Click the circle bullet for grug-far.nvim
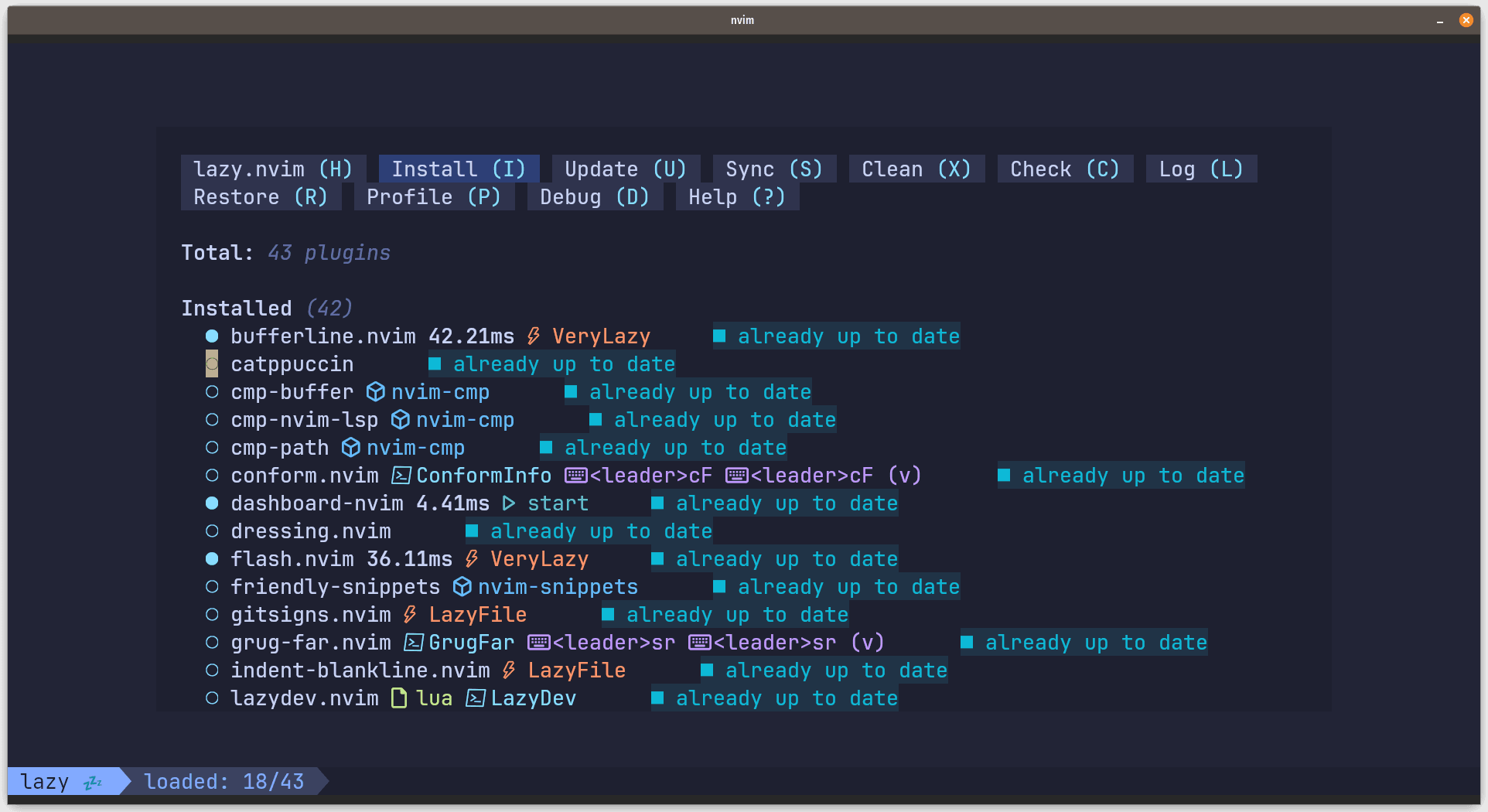Viewport: 1488px width, 812px height. coord(212,642)
